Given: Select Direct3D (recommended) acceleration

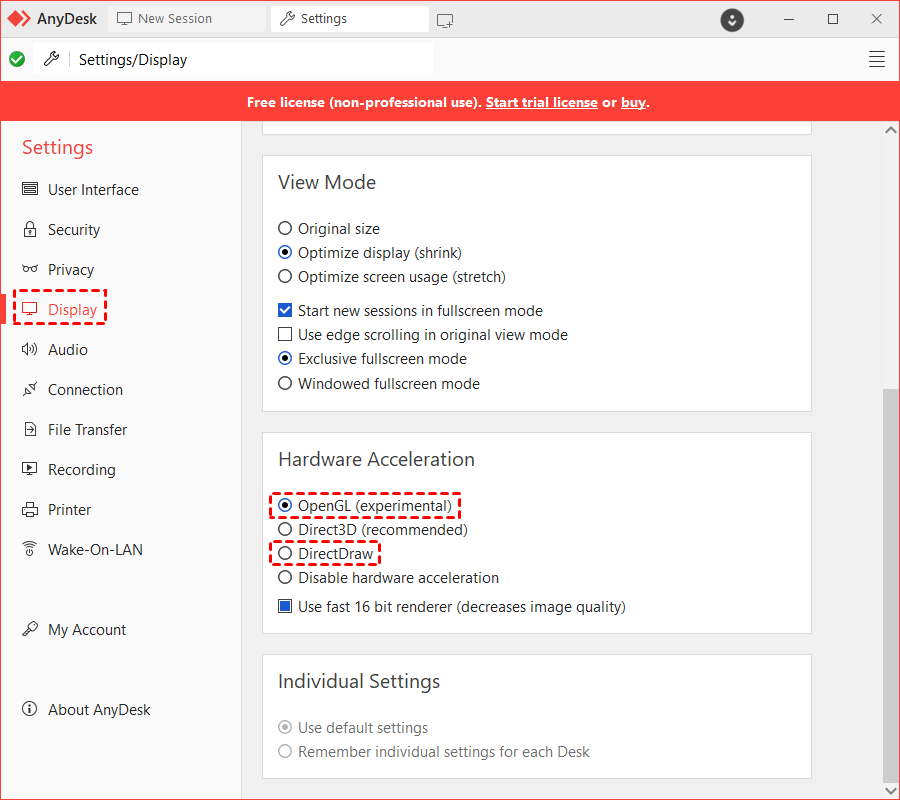Looking at the screenshot, I should (285, 530).
